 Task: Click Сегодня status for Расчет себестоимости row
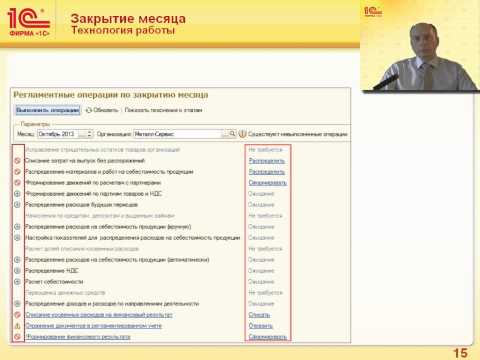pyautogui.click(x=261, y=282)
